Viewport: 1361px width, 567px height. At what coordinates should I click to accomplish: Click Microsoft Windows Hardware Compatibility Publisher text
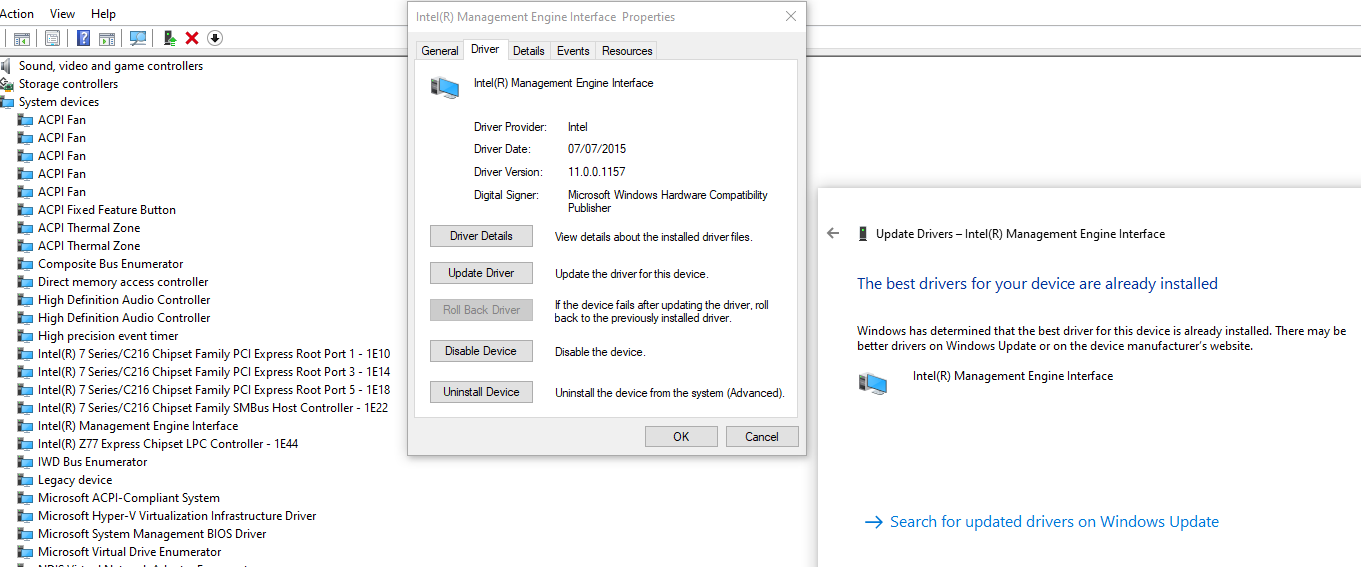[668, 202]
